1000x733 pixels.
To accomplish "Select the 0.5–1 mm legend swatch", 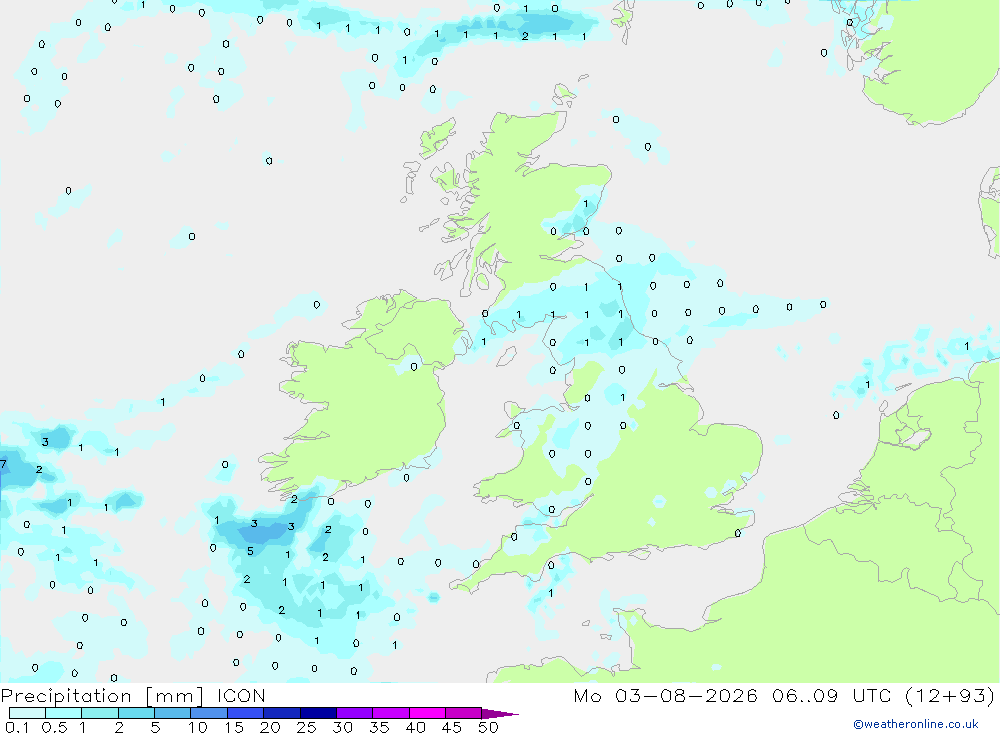I will (64, 713).
